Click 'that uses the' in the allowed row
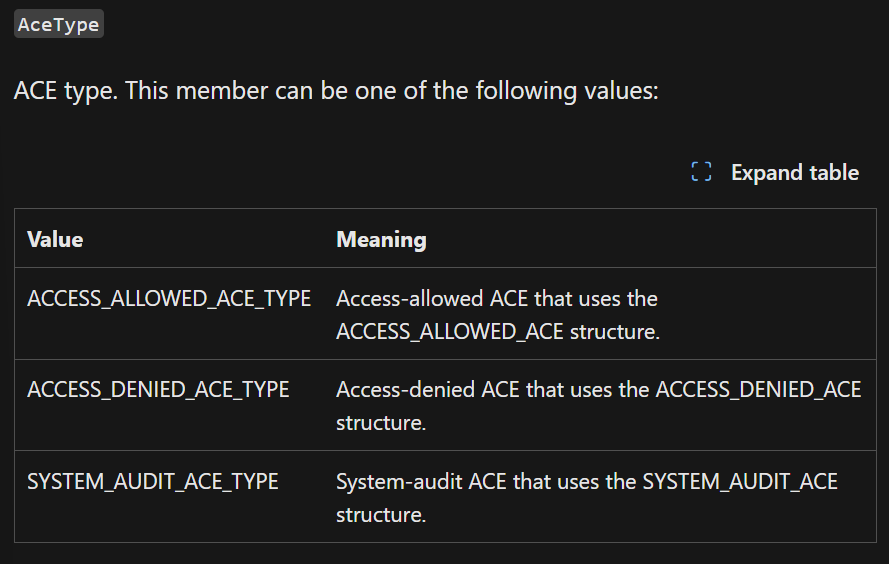Screen dimensions: 889x564 point(596,299)
